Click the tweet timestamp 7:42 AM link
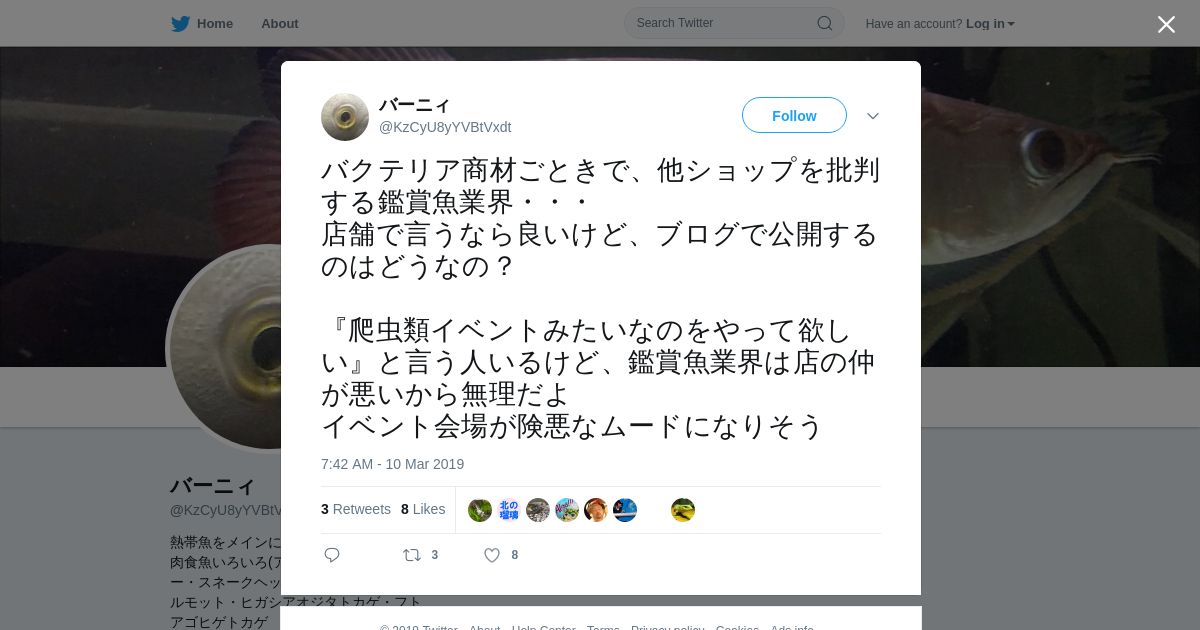Image resolution: width=1200 pixels, height=630 pixels. pos(392,464)
